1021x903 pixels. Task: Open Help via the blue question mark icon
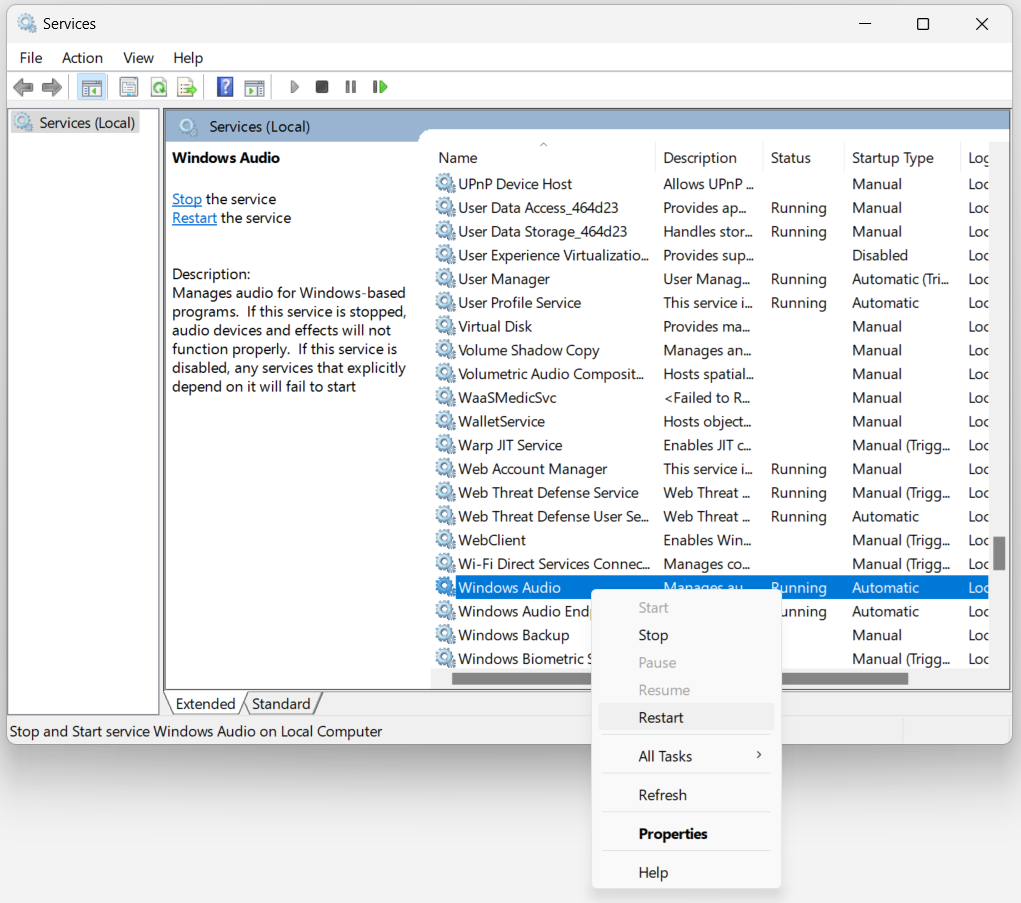225,87
